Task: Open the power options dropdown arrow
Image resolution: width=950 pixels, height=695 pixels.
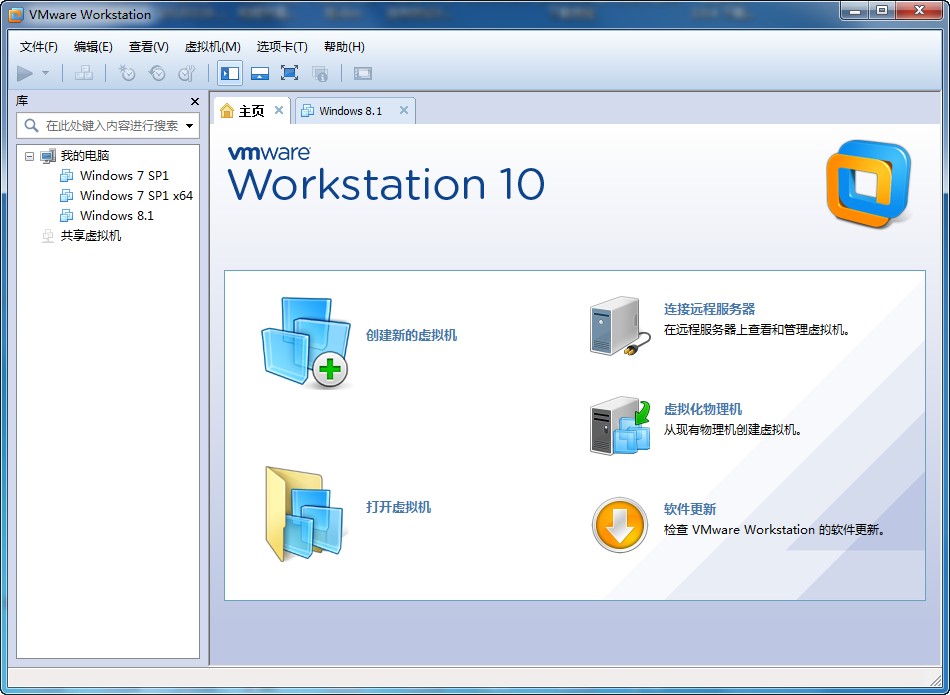Action: click(44, 72)
